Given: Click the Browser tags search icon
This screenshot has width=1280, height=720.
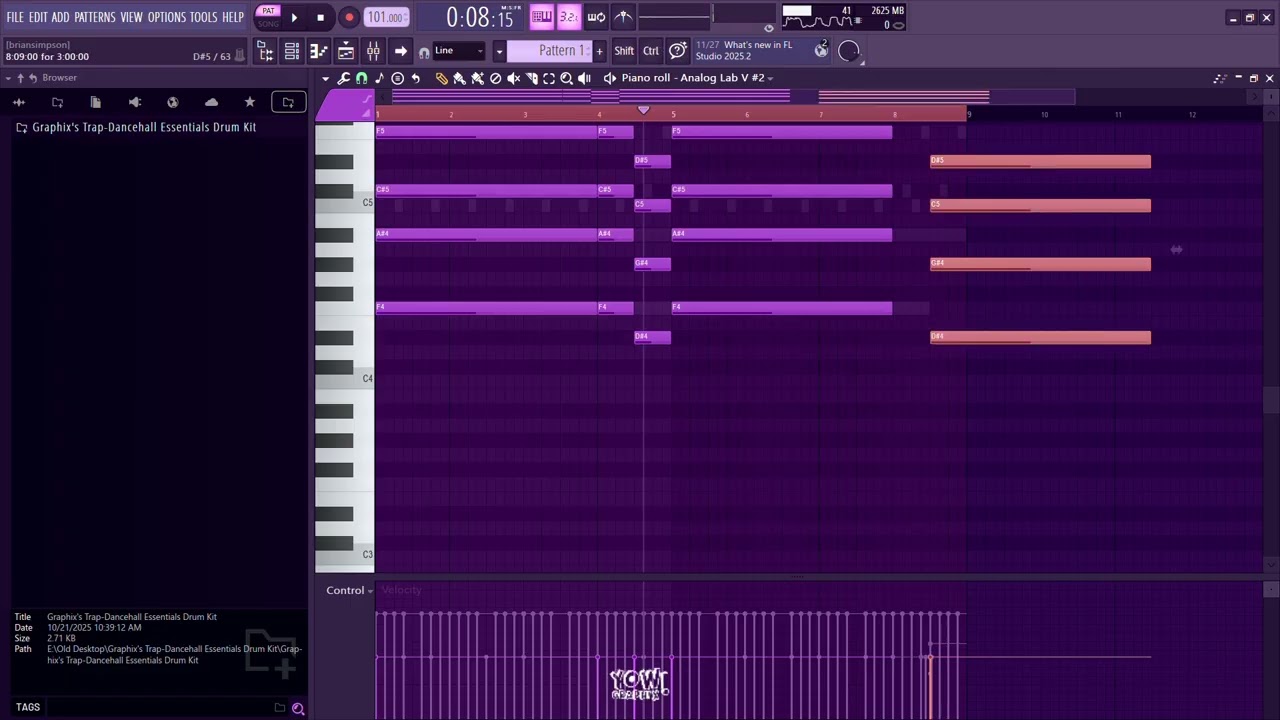Looking at the screenshot, I should pyautogui.click(x=297, y=708).
